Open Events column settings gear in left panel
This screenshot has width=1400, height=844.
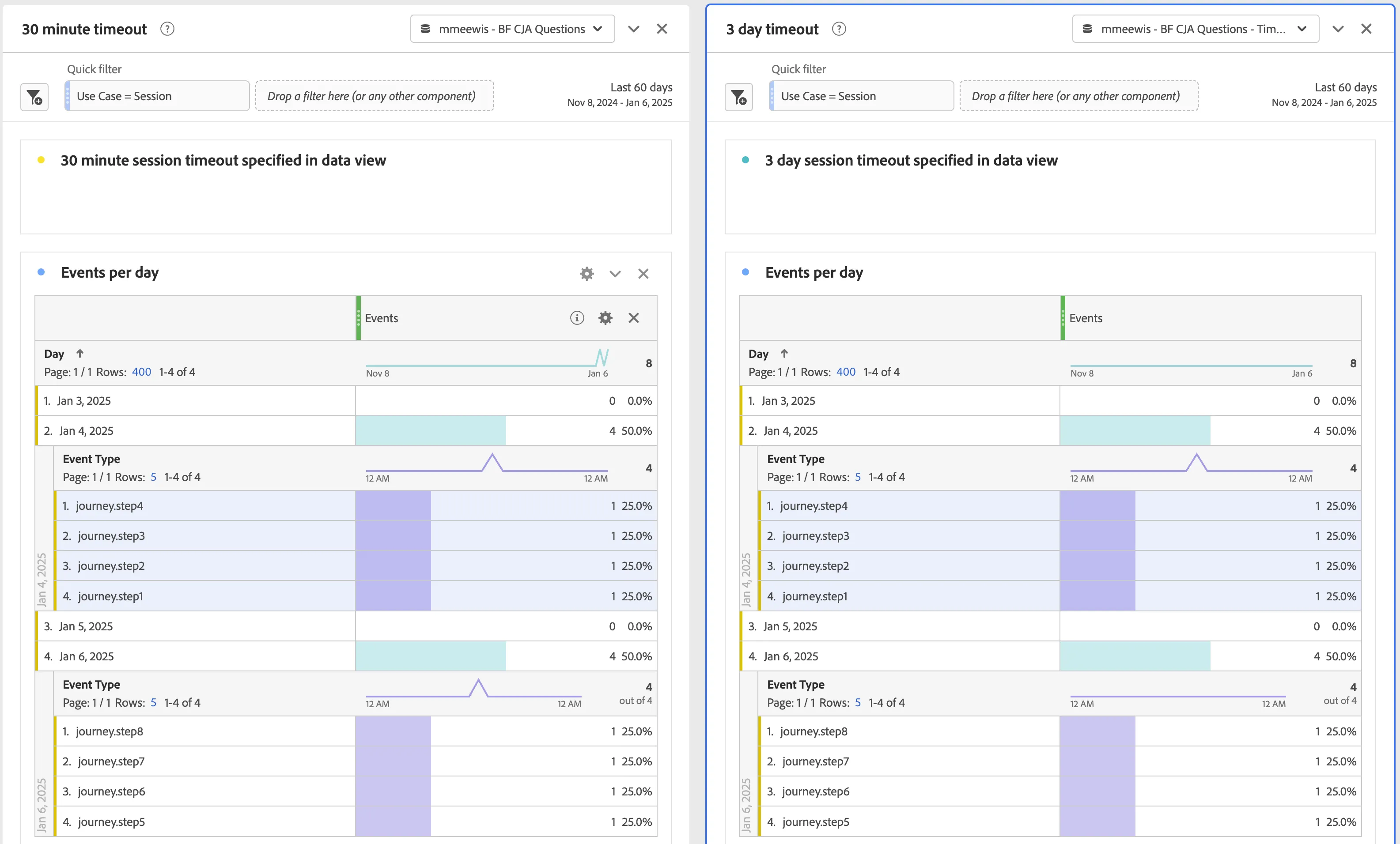(x=605, y=318)
